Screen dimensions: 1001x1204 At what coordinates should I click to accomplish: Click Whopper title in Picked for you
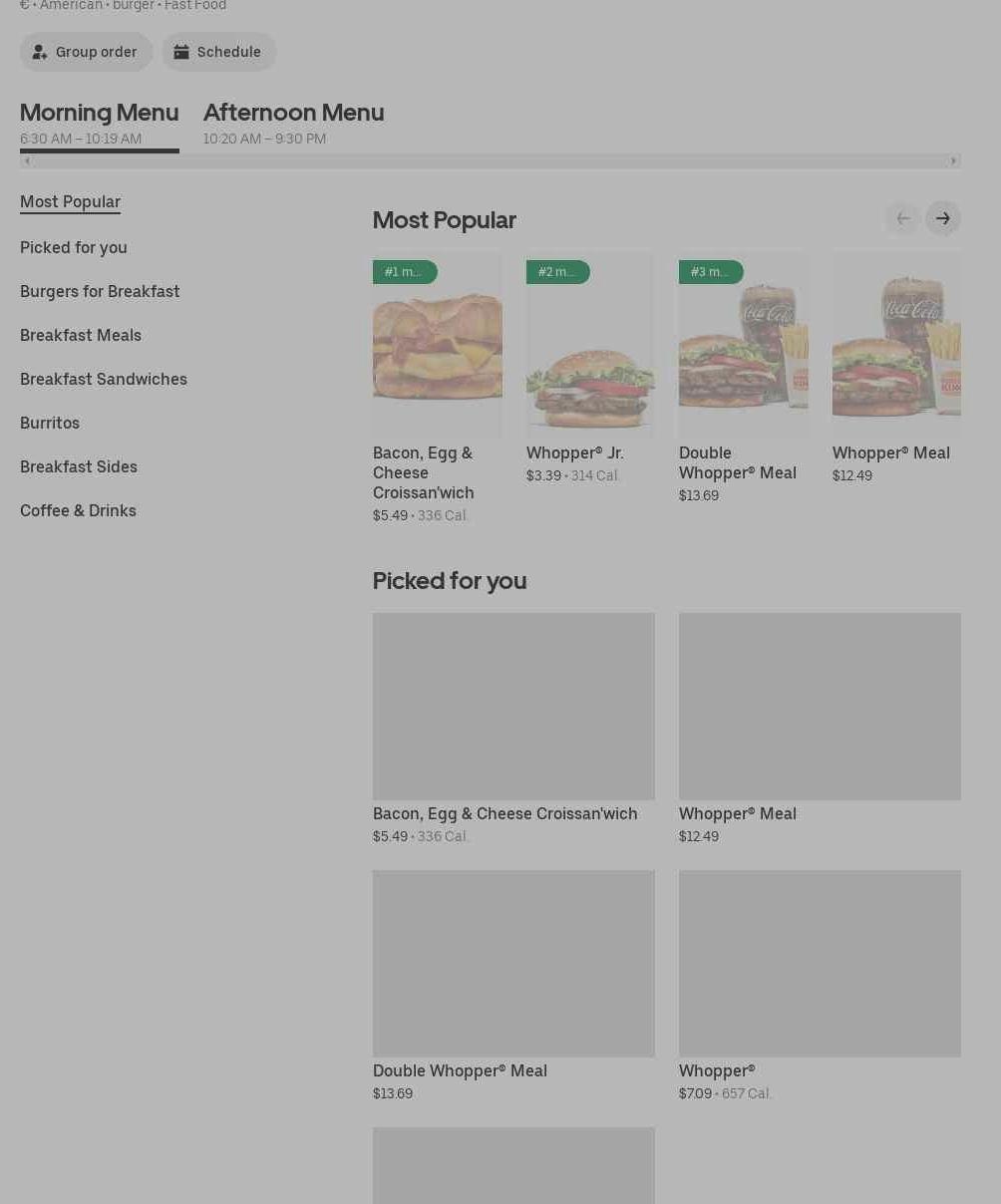(717, 1070)
